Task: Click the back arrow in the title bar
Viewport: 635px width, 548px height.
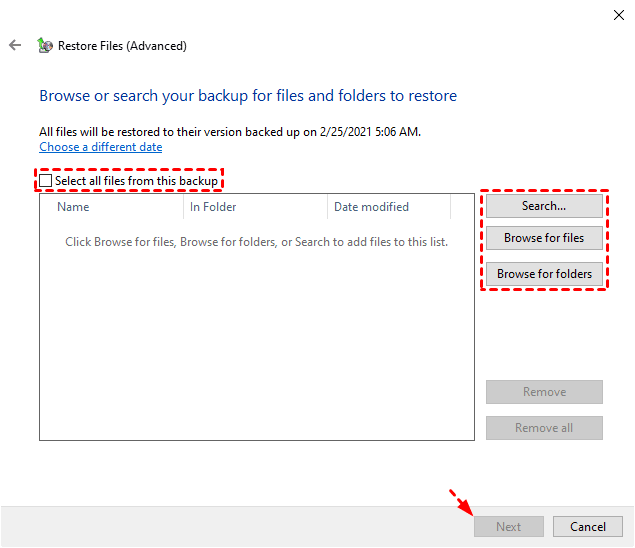Action: [x=14, y=45]
